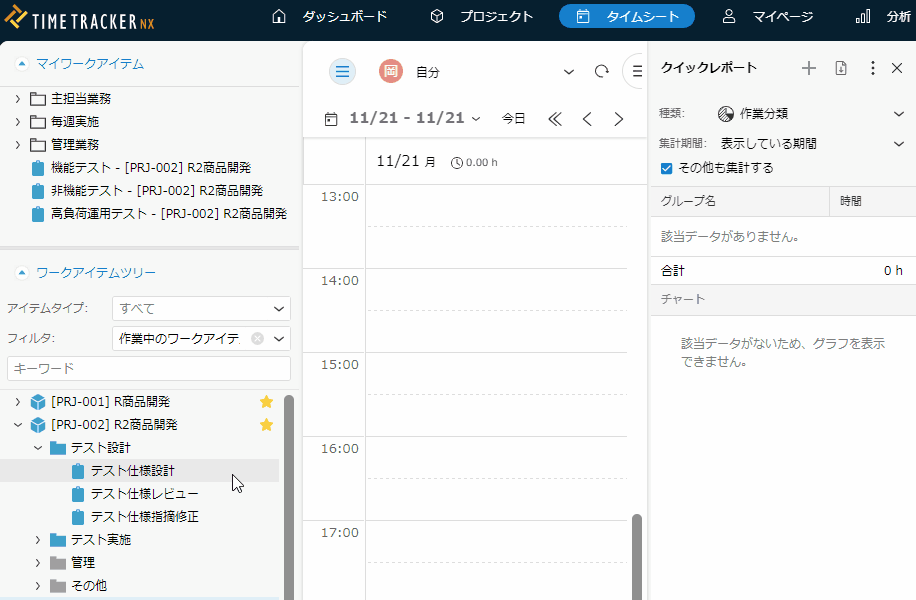Screen dimensions: 916x600
Task: Open the ダッシュボード menu
Action: pos(330,16)
